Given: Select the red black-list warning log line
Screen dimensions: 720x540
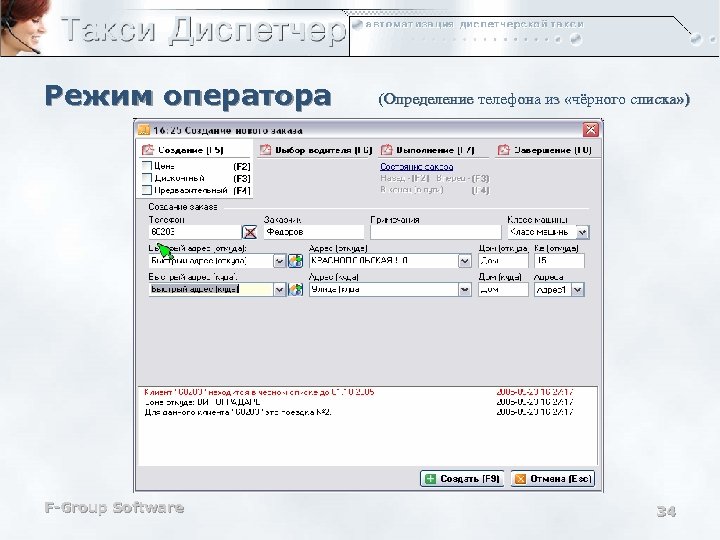Looking at the screenshot, I should [358, 392].
